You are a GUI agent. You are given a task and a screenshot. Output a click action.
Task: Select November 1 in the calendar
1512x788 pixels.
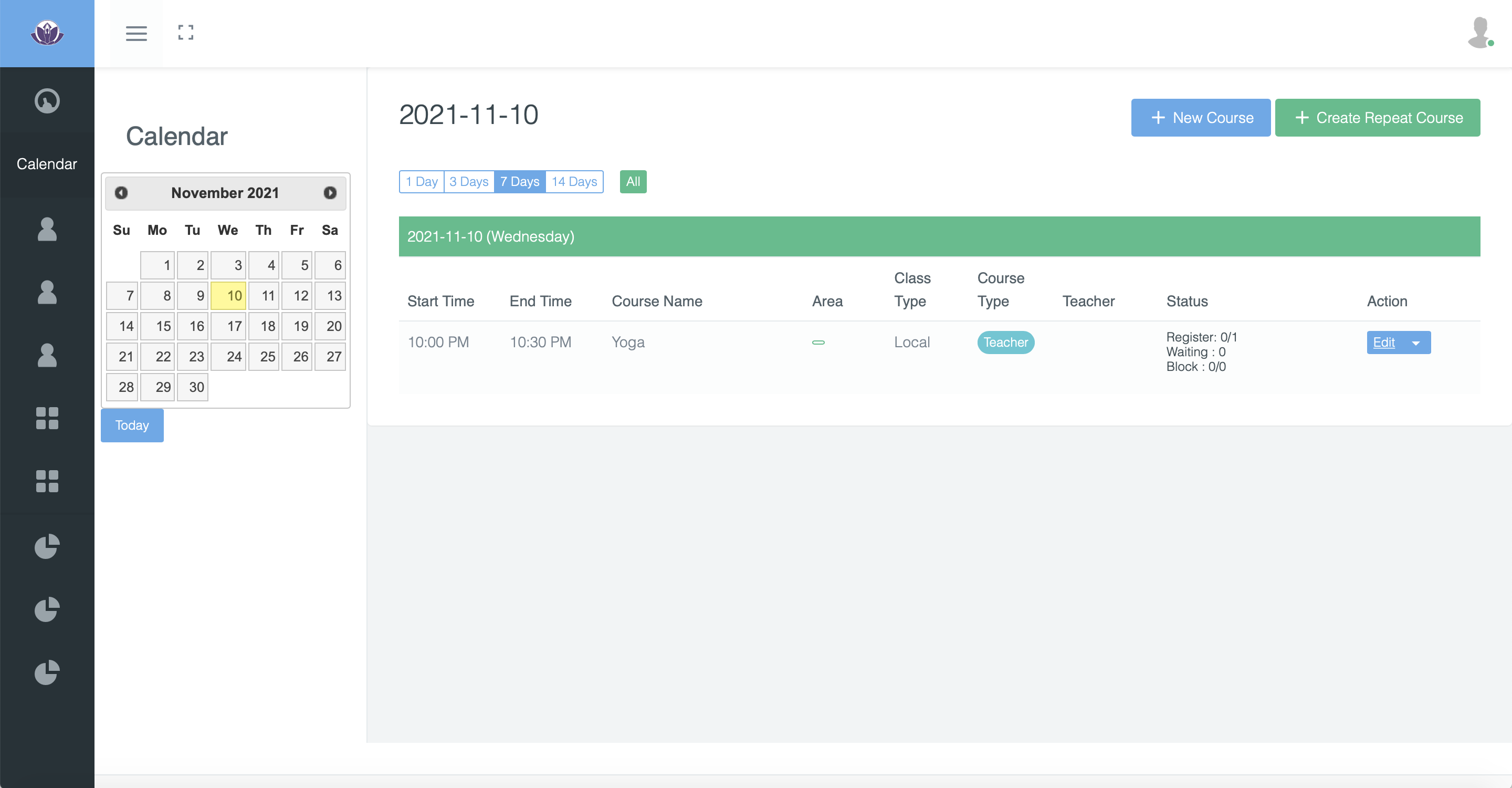(x=157, y=265)
